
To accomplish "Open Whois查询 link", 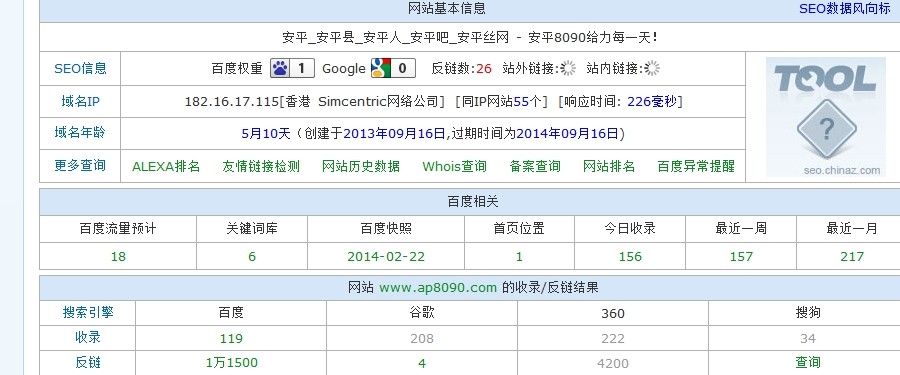I will click(x=455, y=167).
